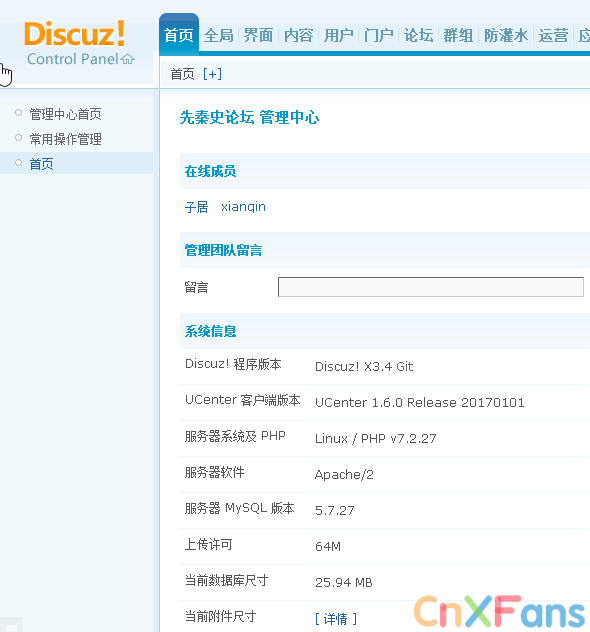
Task: Open the 论坛 top menu
Action: [x=418, y=35]
